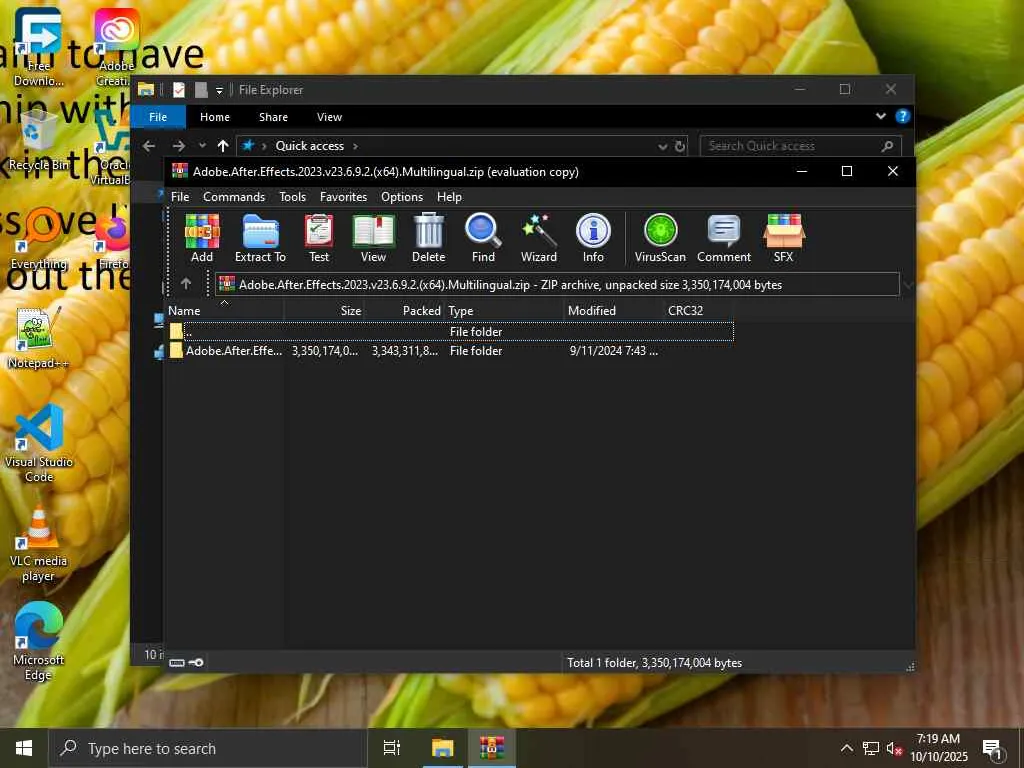Open the Options menu

point(402,197)
